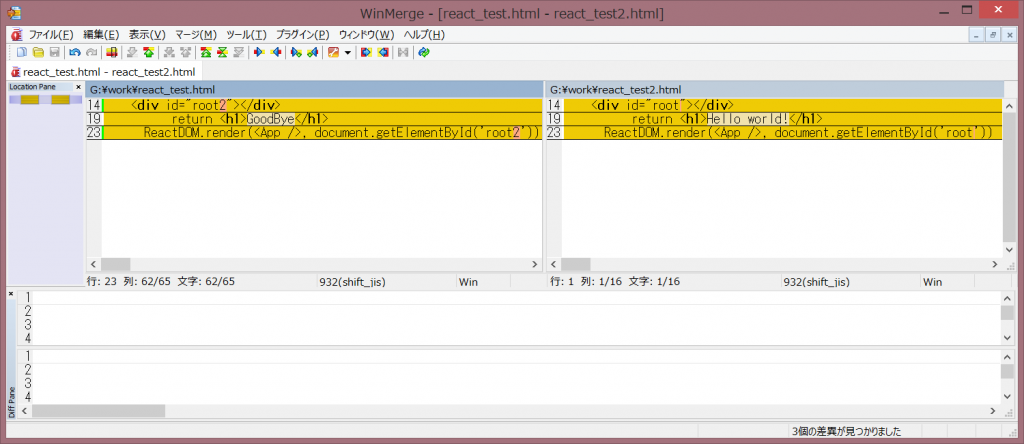Go to current difference icon
The height and width of the screenshot is (444, 1024).
[x=223, y=52]
